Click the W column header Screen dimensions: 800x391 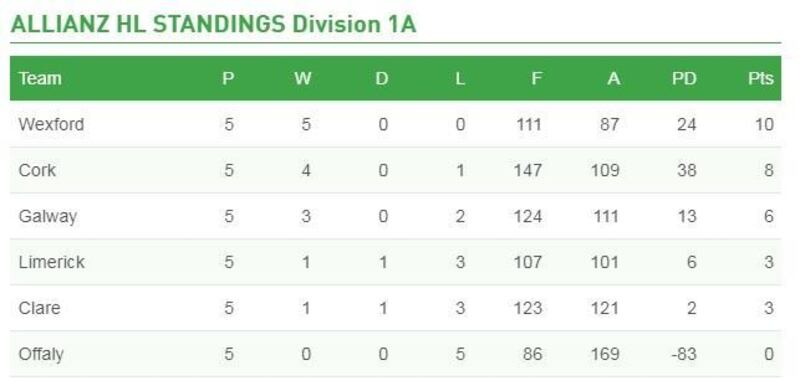(303, 79)
